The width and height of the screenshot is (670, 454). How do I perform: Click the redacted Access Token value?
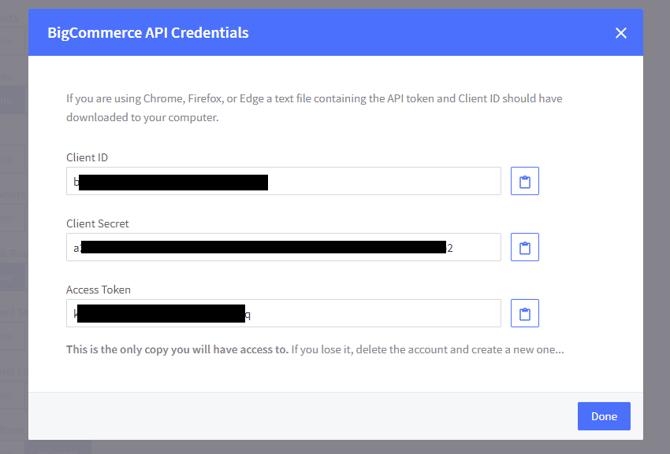click(160, 313)
